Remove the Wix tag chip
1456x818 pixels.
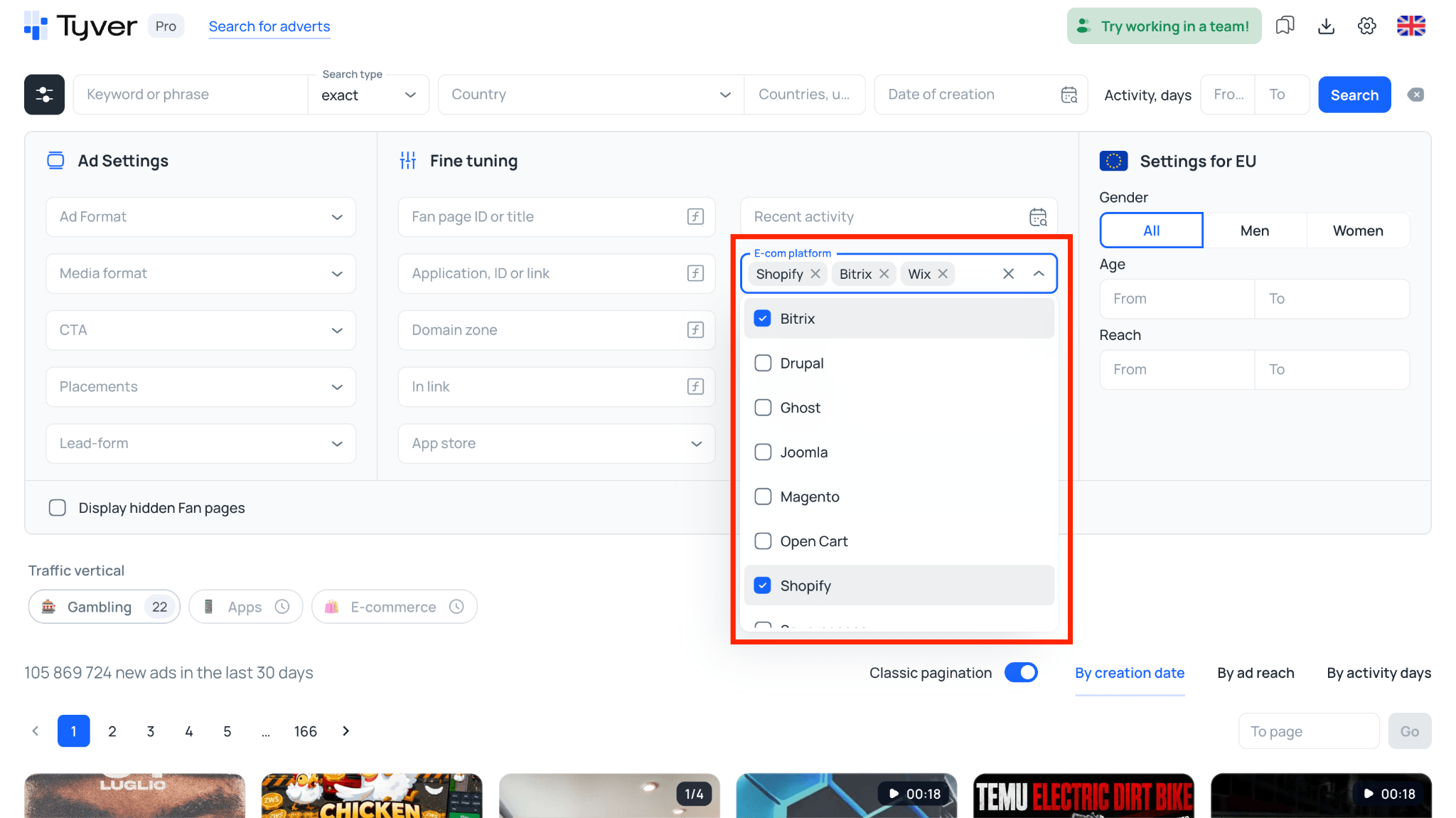coord(943,274)
